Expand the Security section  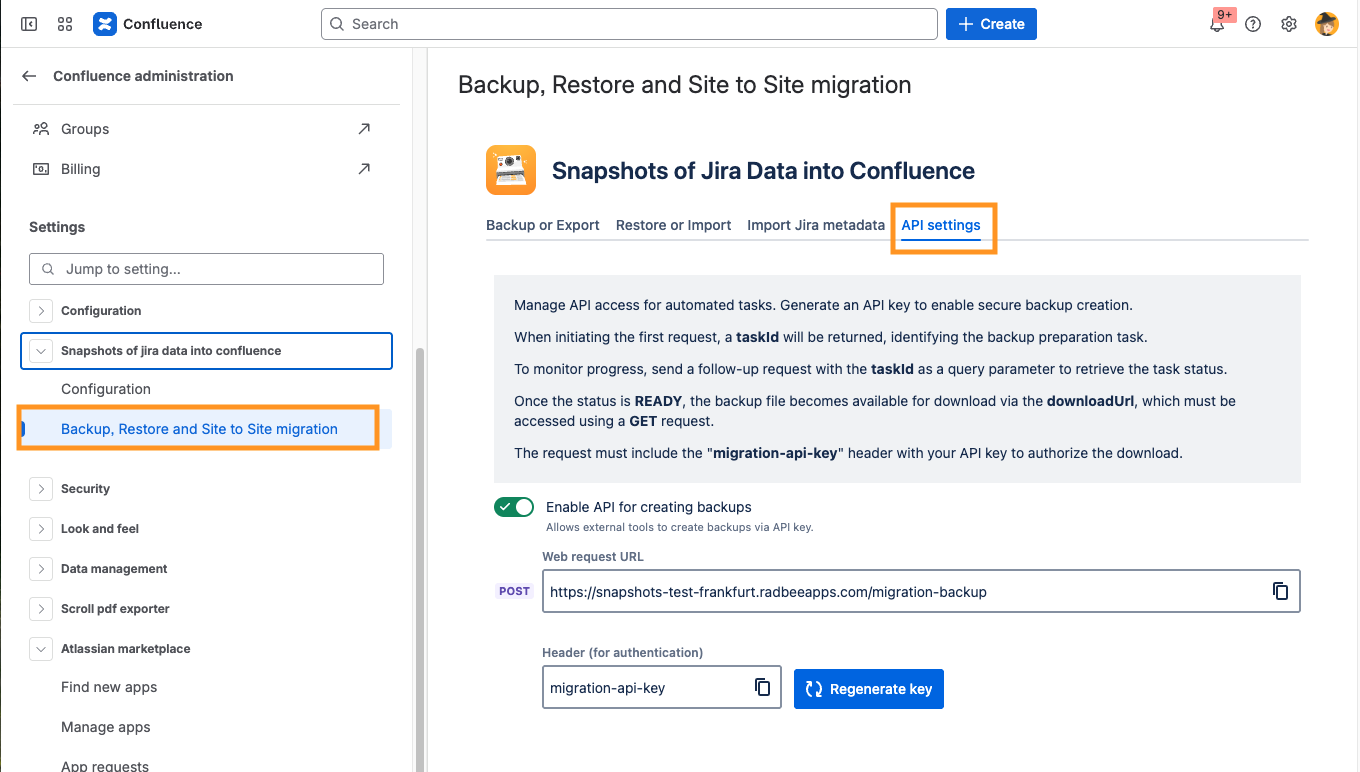41,489
